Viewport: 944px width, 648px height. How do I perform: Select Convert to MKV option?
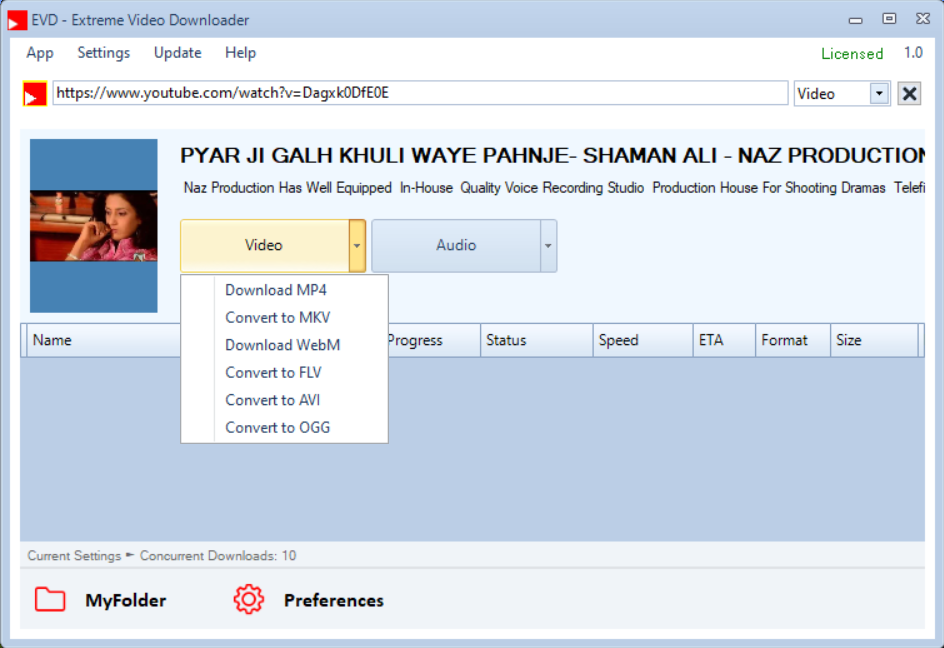pyautogui.click(x=284, y=317)
